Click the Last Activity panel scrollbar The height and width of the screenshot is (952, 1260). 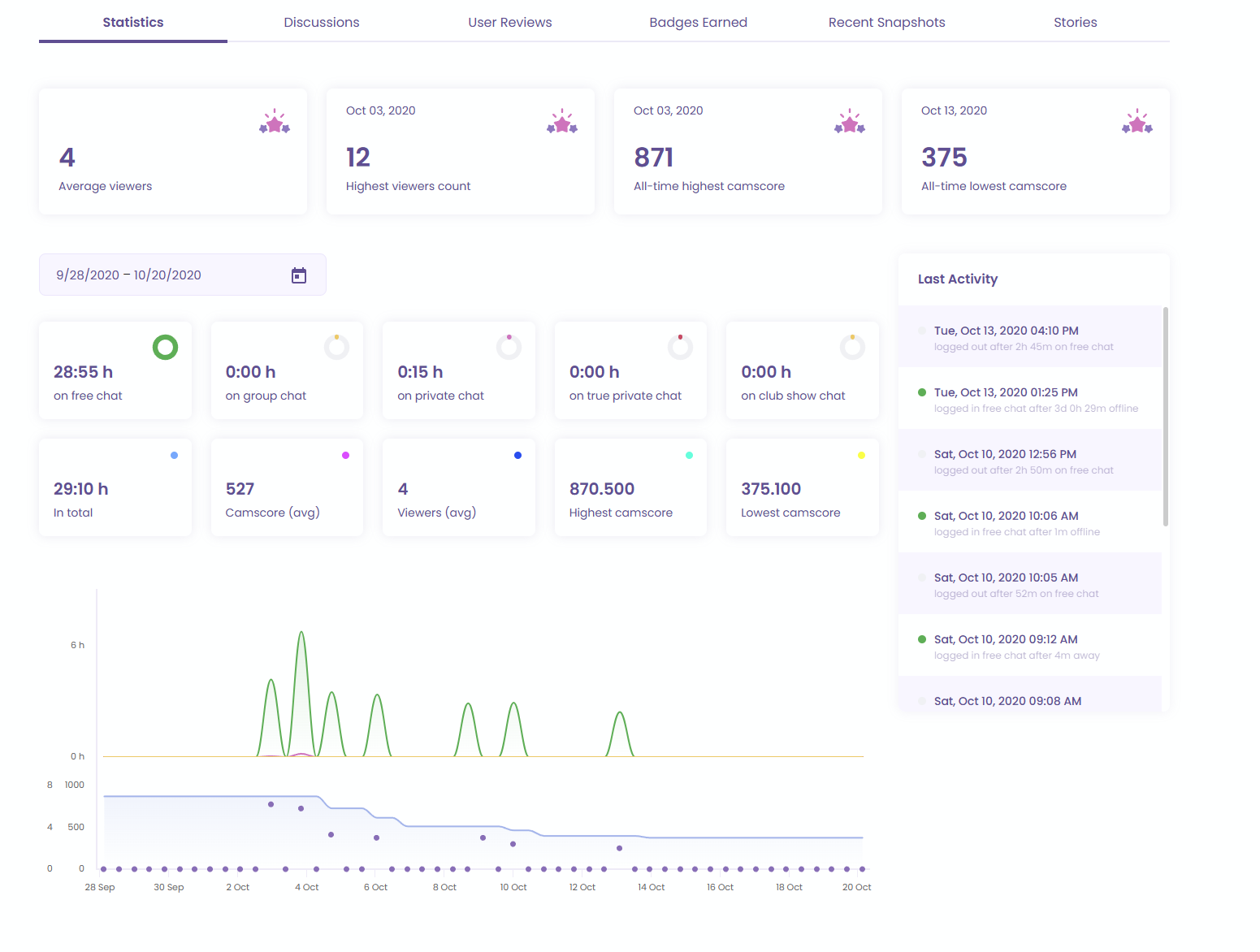(x=1166, y=417)
